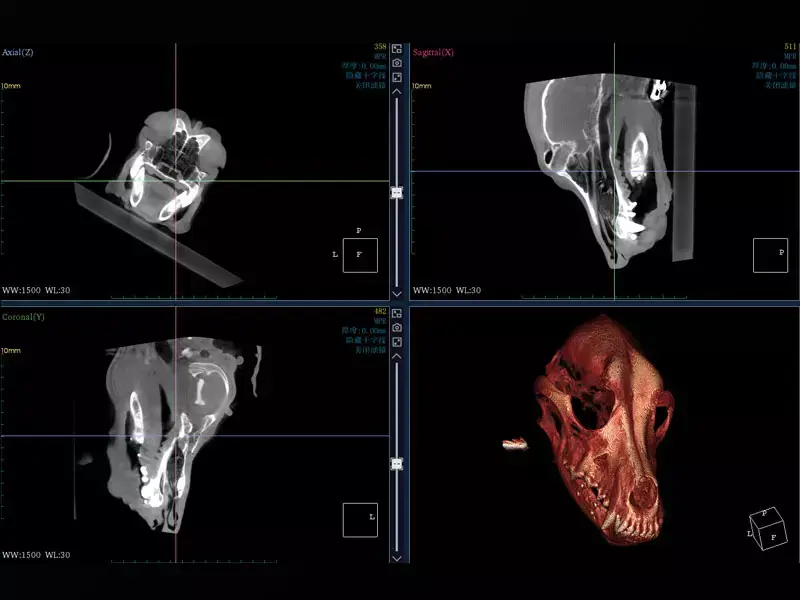Click the axial slice slider handle
Image resolution: width=800 pixels, height=600 pixels.
click(x=397, y=192)
